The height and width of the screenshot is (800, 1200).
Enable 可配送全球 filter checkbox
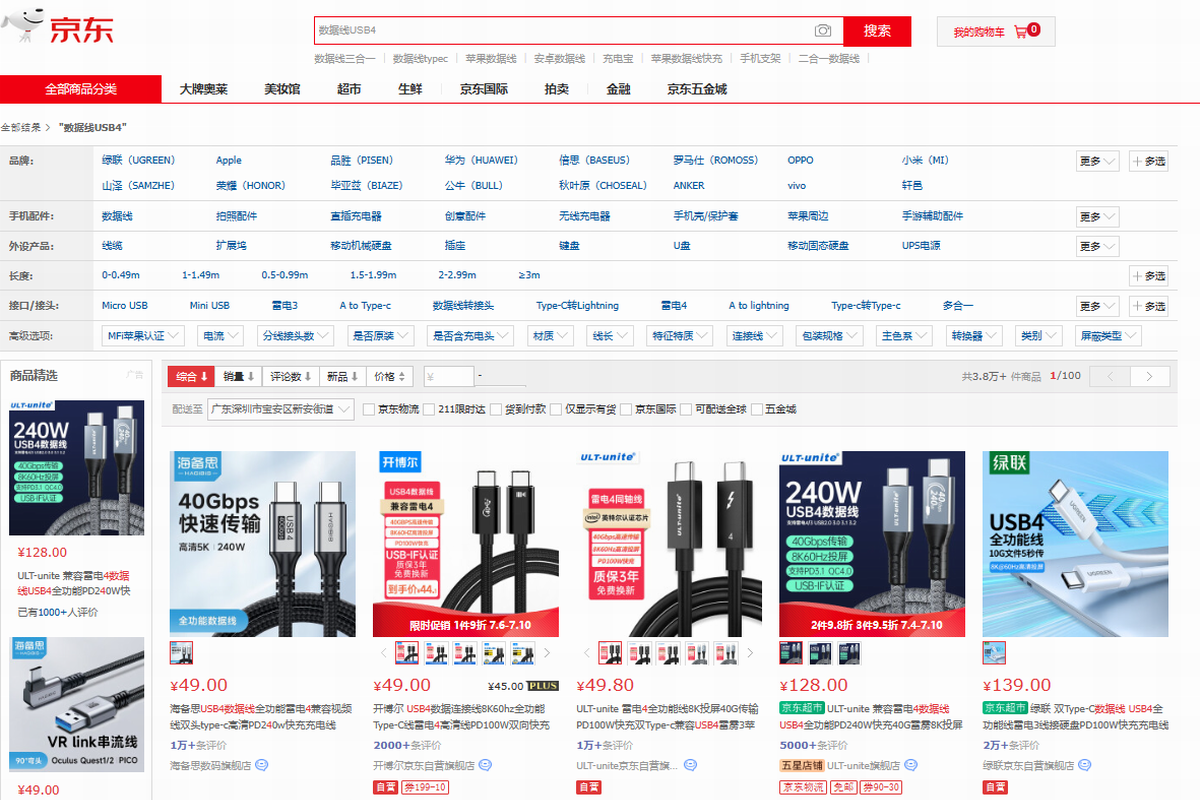687,409
